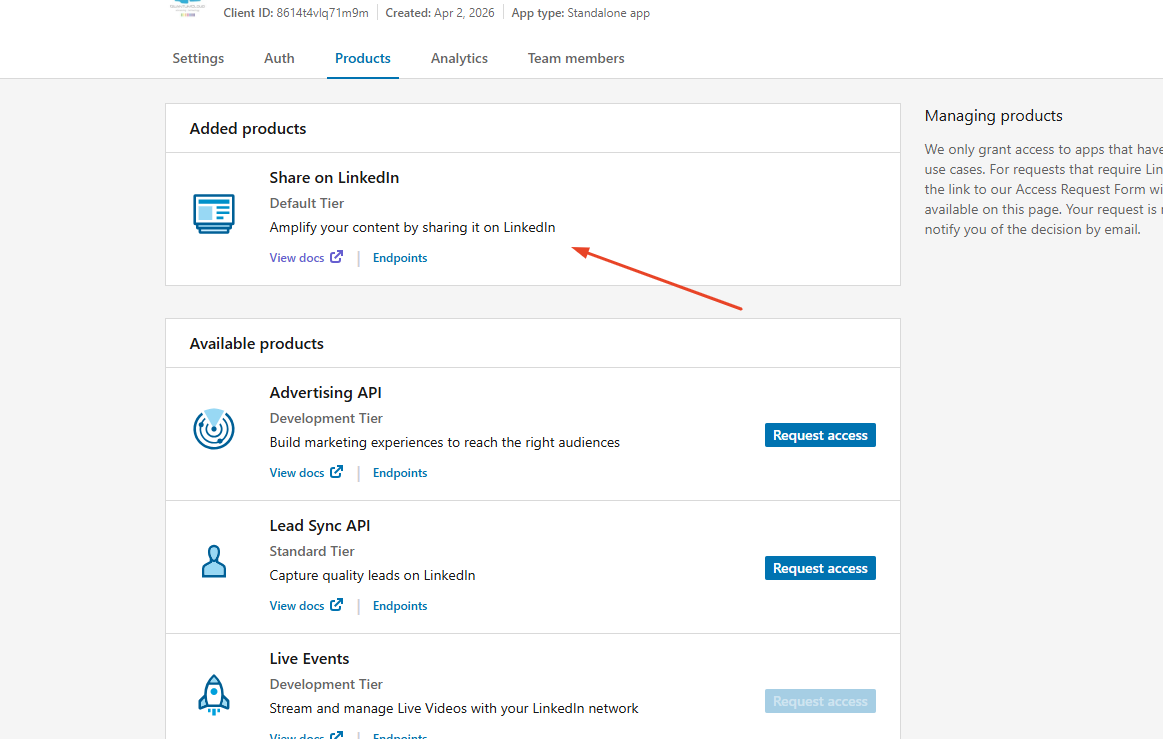View Endpoints for Share on LinkedIn
Image resolution: width=1163 pixels, height=739 pixels.
coord(400,258)
